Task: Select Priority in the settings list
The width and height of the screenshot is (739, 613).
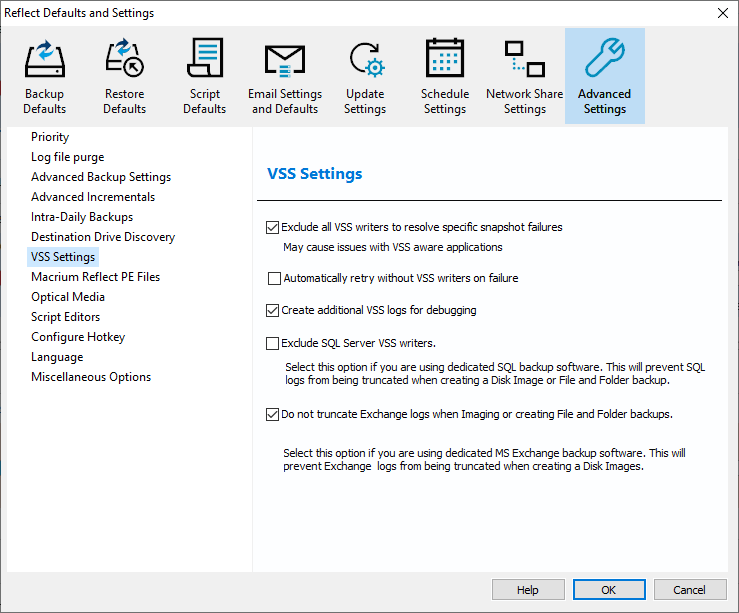Action: [x=50, y=137]
